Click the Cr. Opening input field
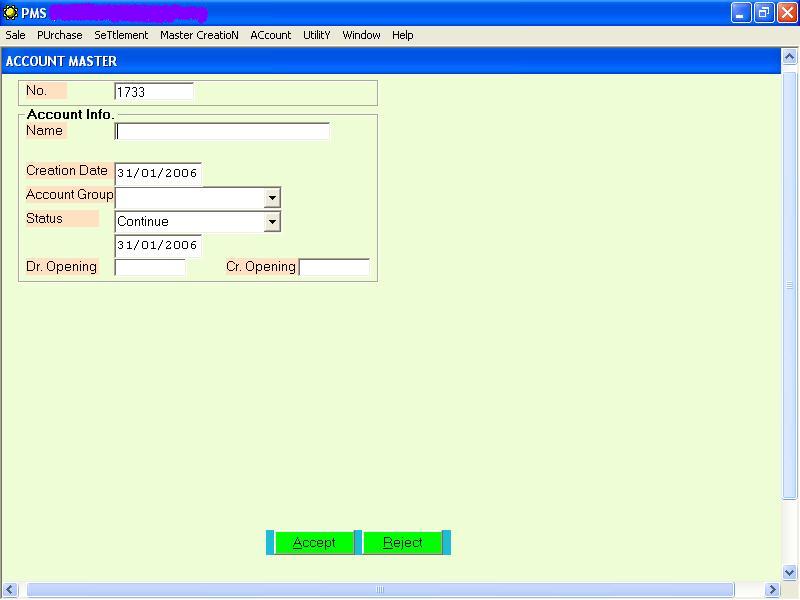Viewport: 800px width, 600px height. tap(334, 267)
